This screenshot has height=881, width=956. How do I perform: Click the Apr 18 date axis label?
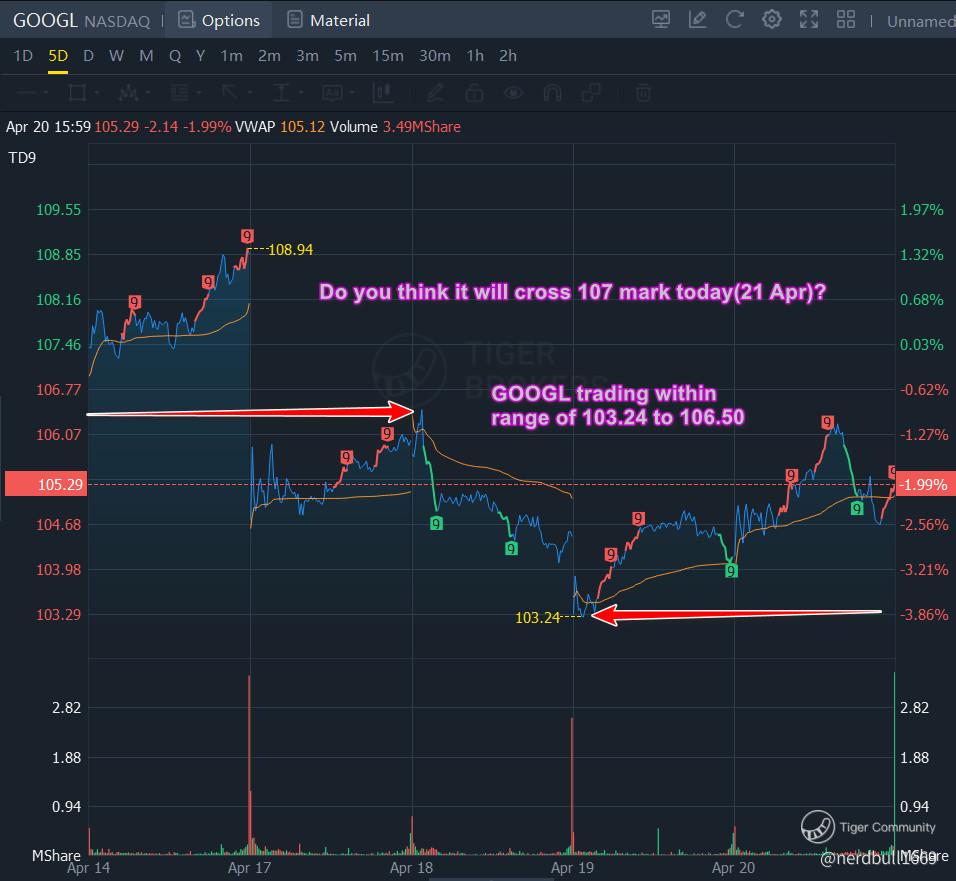411,868
